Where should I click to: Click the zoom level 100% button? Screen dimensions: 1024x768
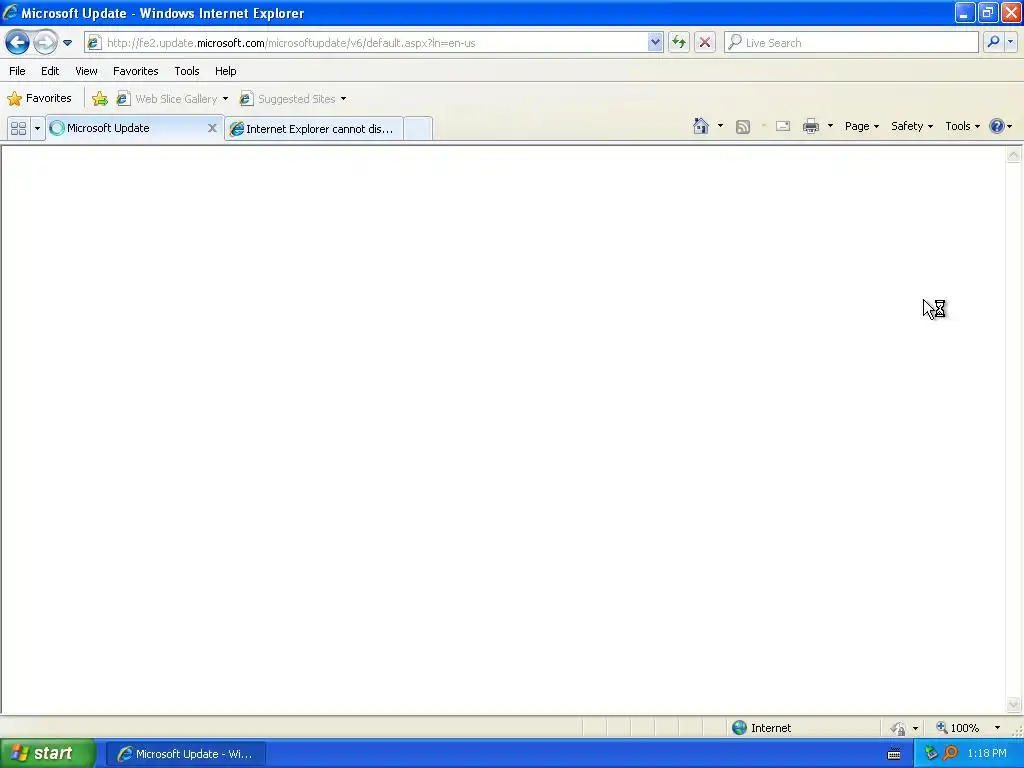[x=957, y=728]
